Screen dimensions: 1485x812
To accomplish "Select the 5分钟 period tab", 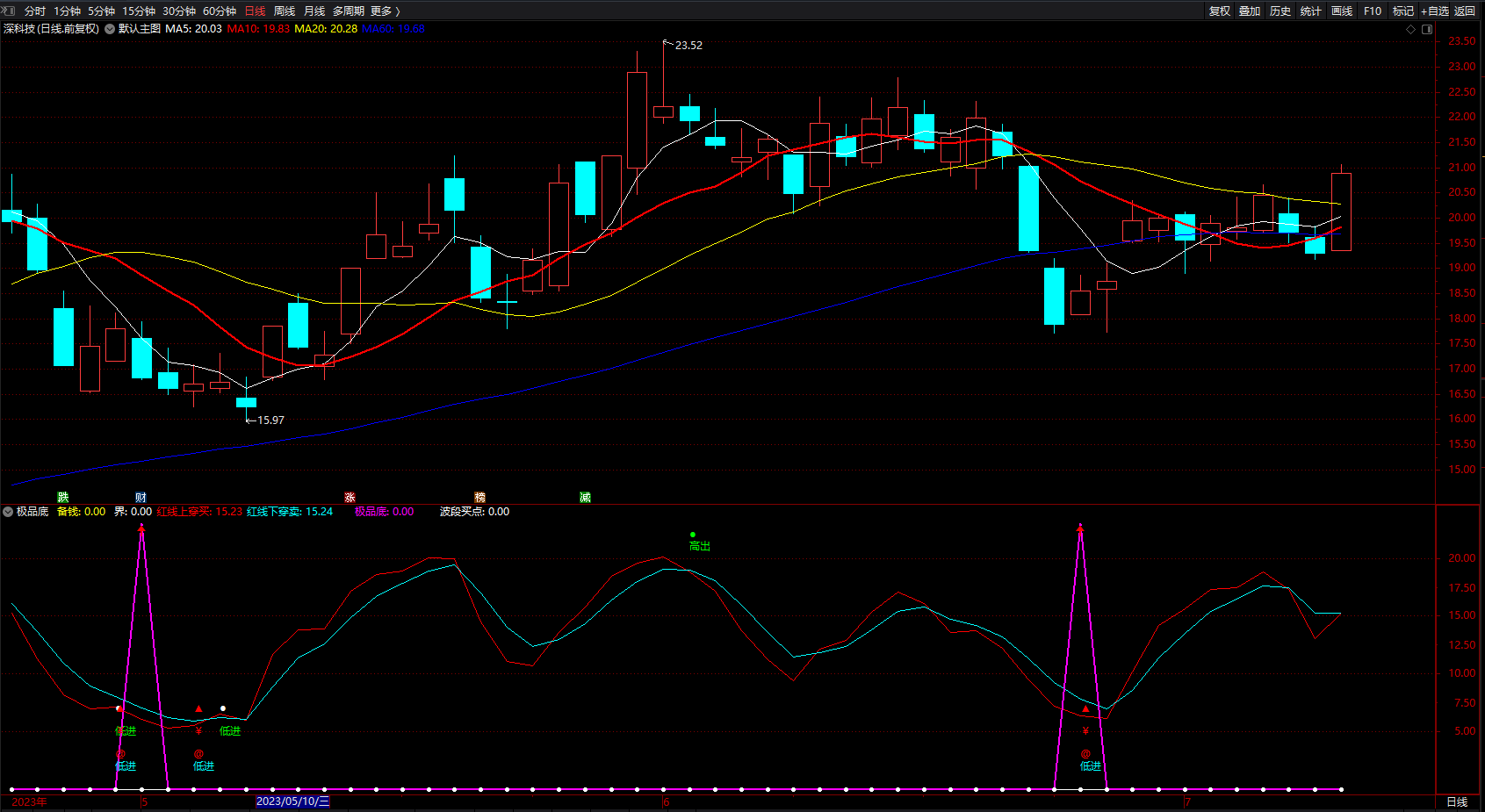I will (x=101, y=11).
